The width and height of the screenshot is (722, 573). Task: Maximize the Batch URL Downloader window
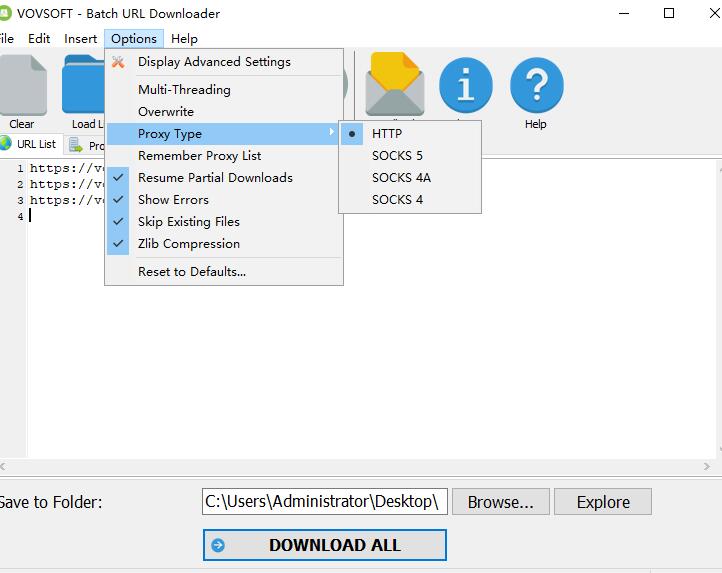[669, 13]
